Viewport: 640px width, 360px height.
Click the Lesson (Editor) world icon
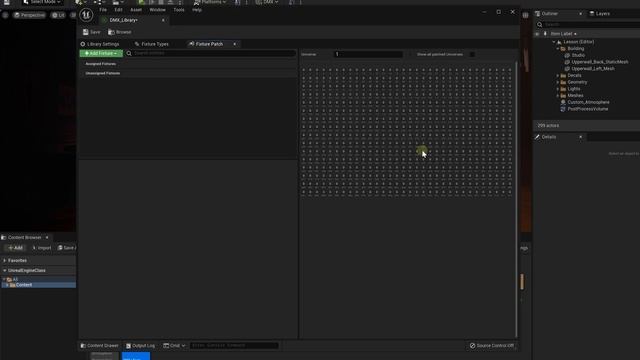[x=559, y=42]
